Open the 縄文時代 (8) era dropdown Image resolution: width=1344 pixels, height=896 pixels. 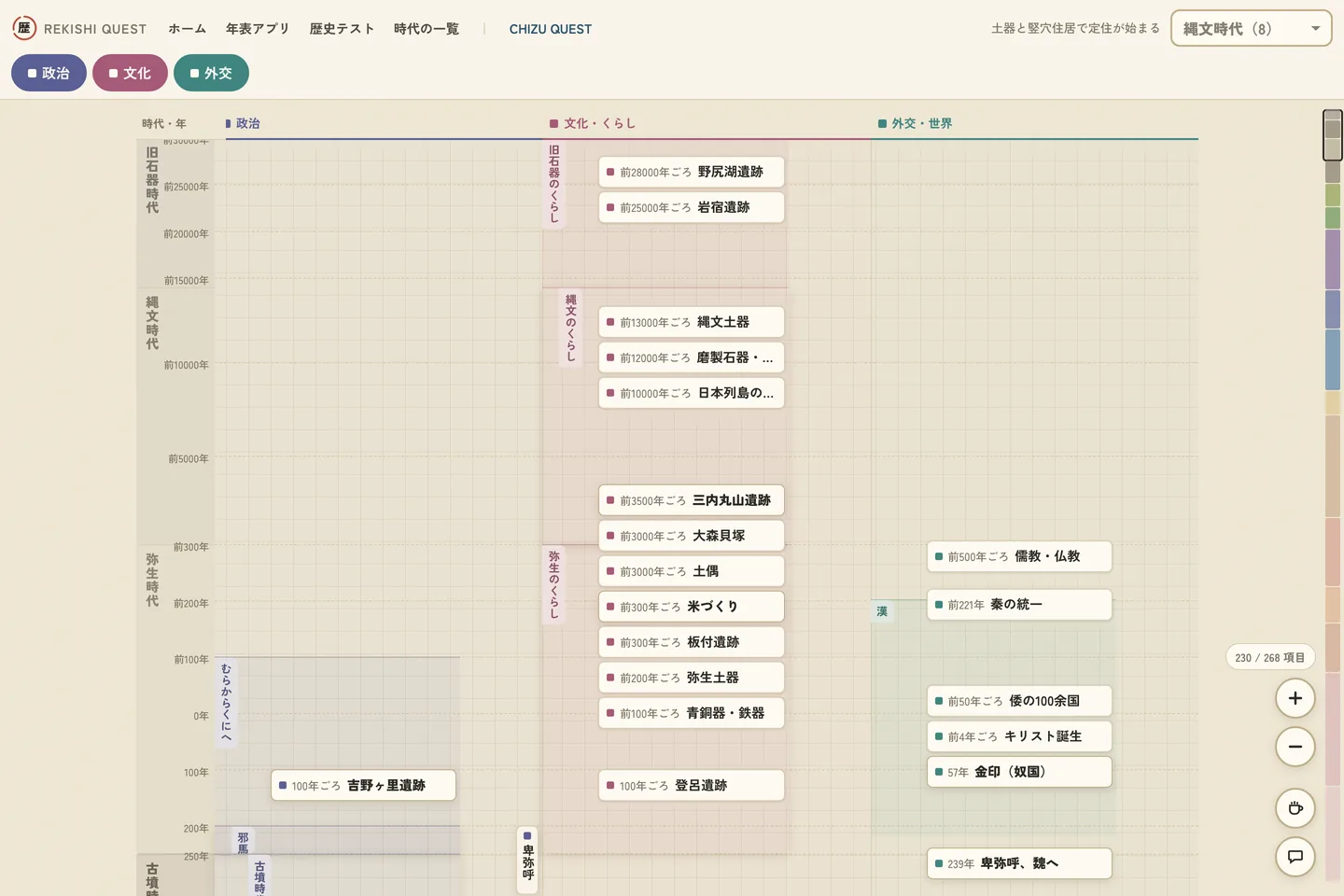tap(1251, 28)
